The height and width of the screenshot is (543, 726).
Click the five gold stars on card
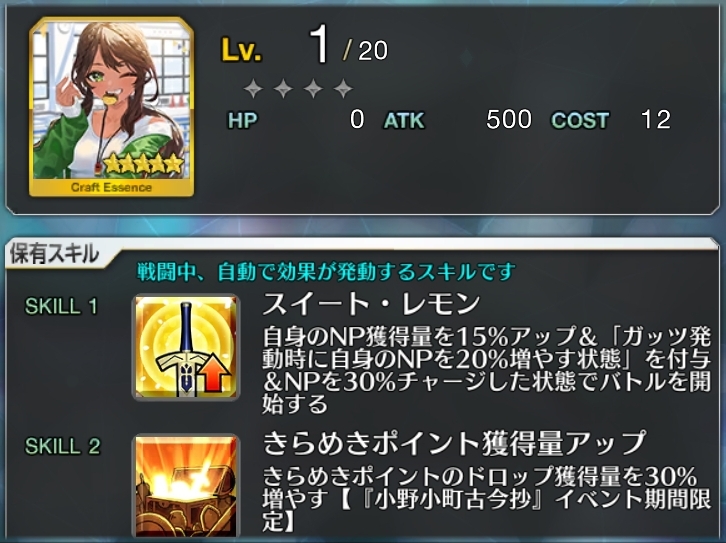[143, 163]
